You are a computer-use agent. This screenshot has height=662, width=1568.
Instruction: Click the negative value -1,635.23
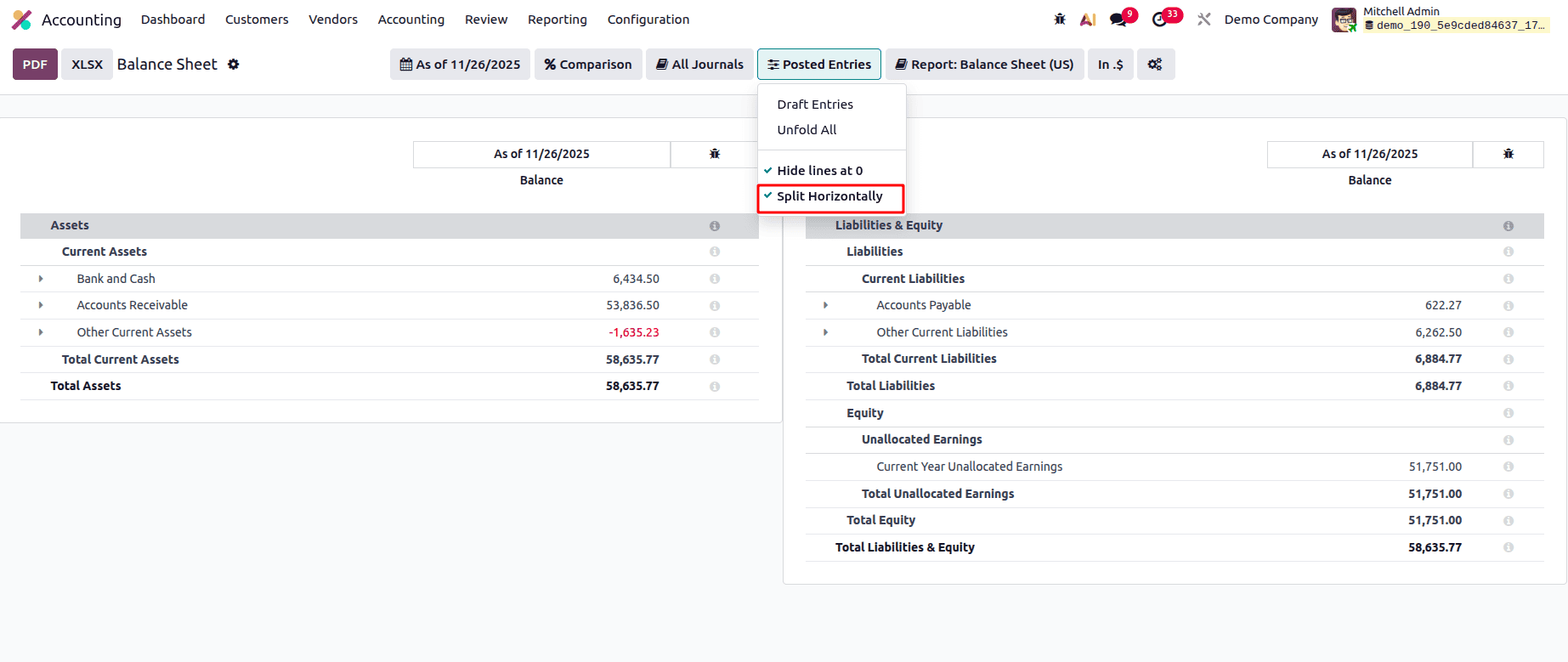[x=634, y=332]
